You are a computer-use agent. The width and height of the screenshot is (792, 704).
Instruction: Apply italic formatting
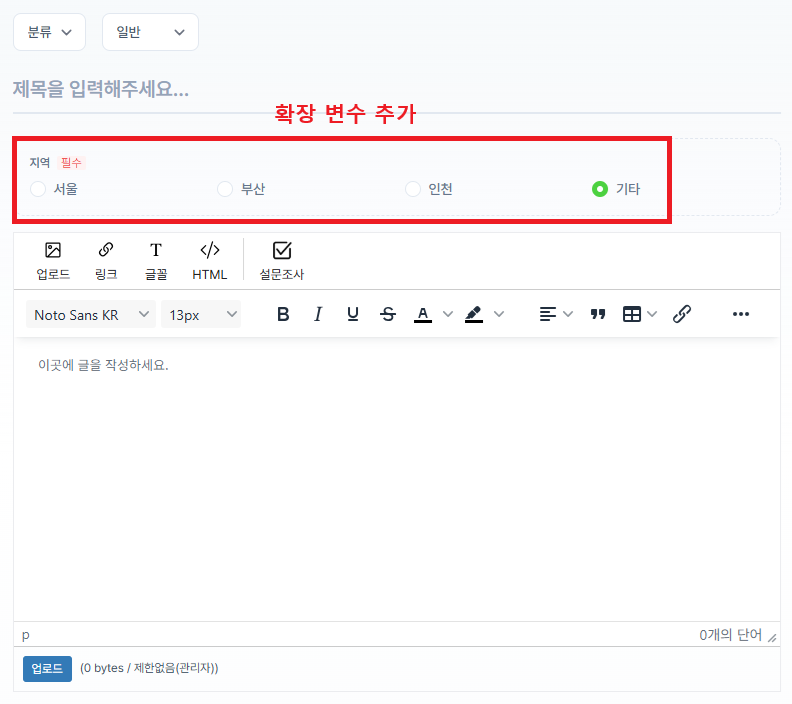click(318, 314)
